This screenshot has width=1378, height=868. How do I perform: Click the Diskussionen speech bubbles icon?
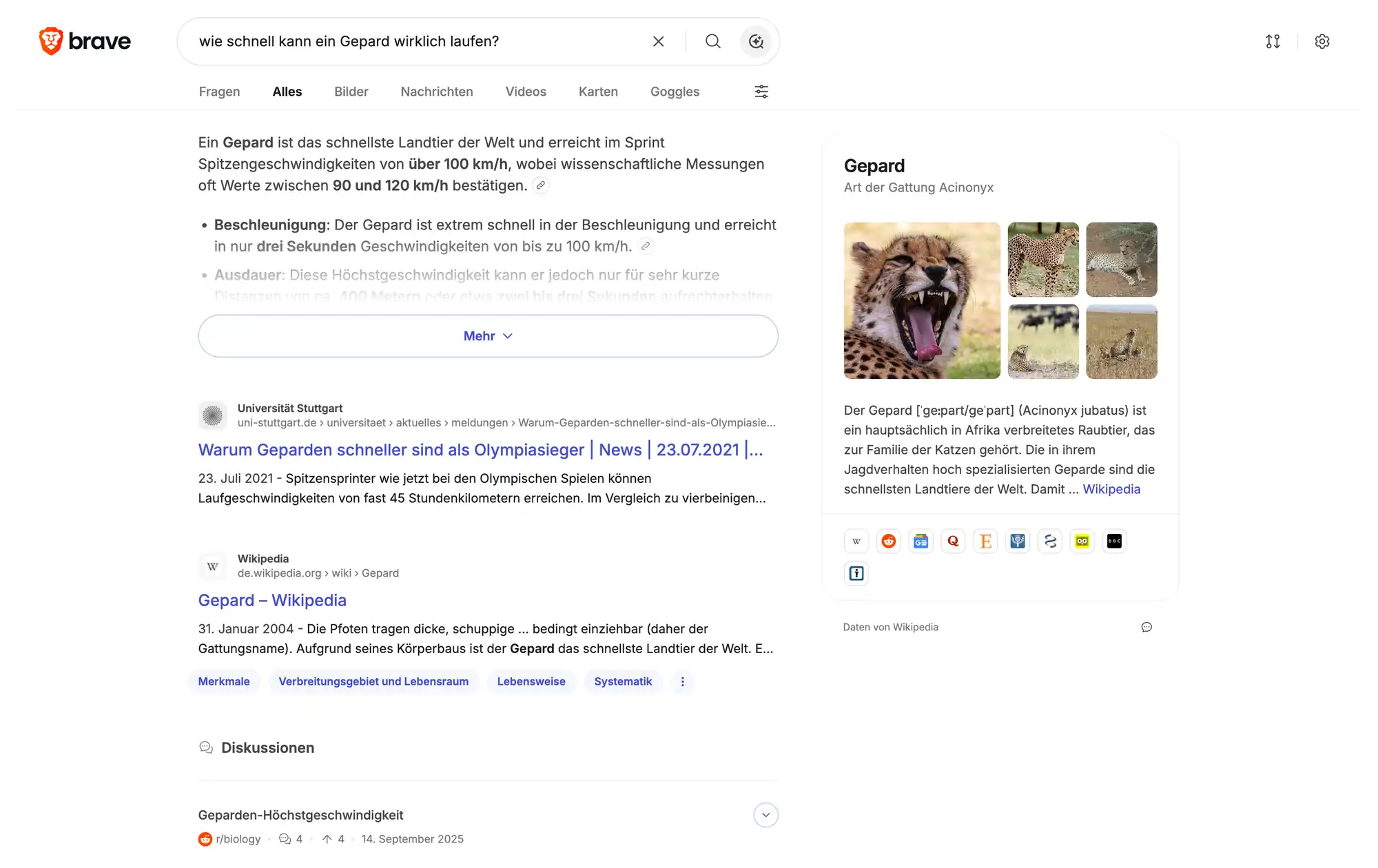click(x=206, y=747)
